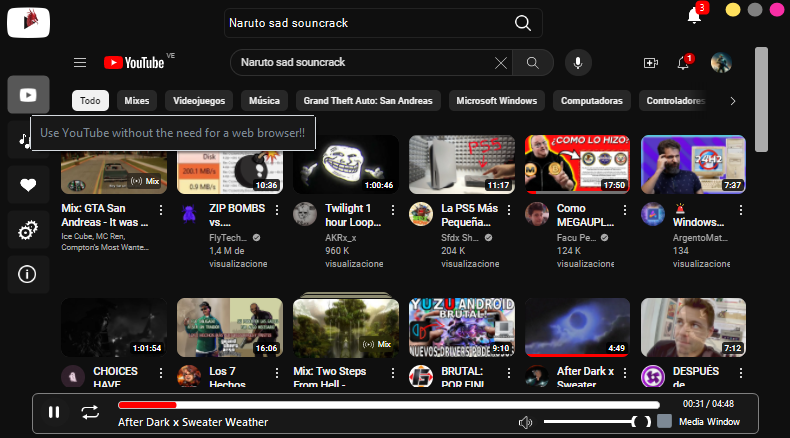
Task: Open the app logo at top left
Action: tap(28, 23)
